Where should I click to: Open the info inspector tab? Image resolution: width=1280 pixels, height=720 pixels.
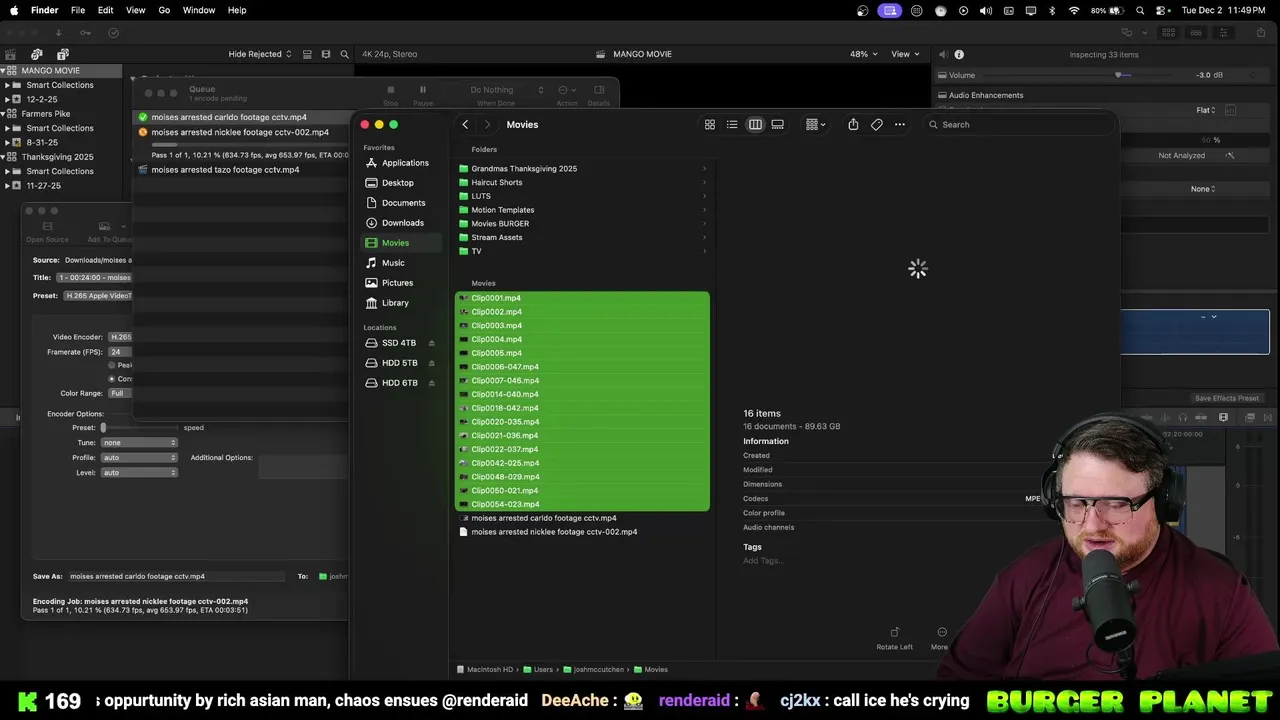[959, 54]
